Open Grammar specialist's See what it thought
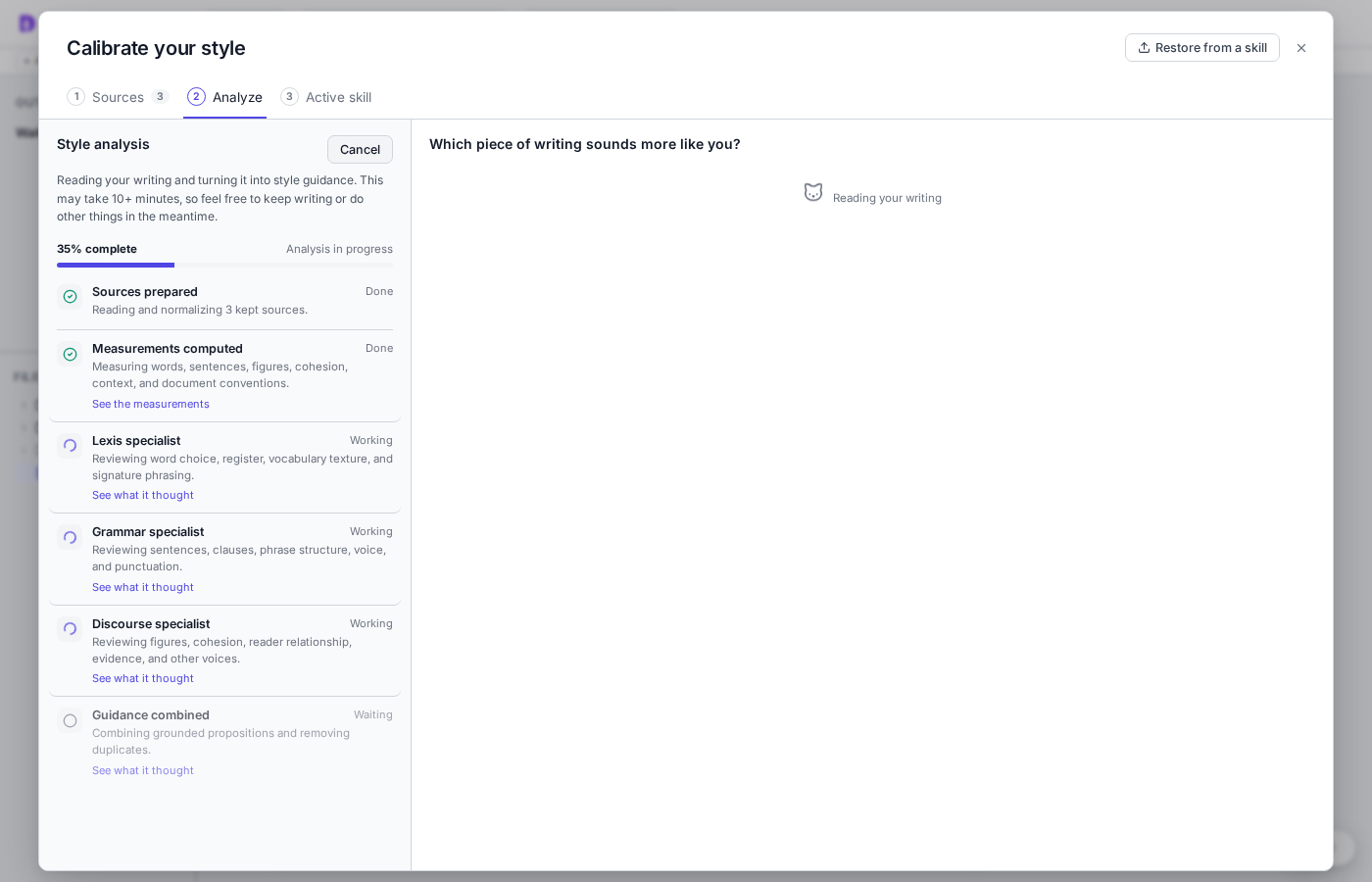 click(x=143, y=587)
